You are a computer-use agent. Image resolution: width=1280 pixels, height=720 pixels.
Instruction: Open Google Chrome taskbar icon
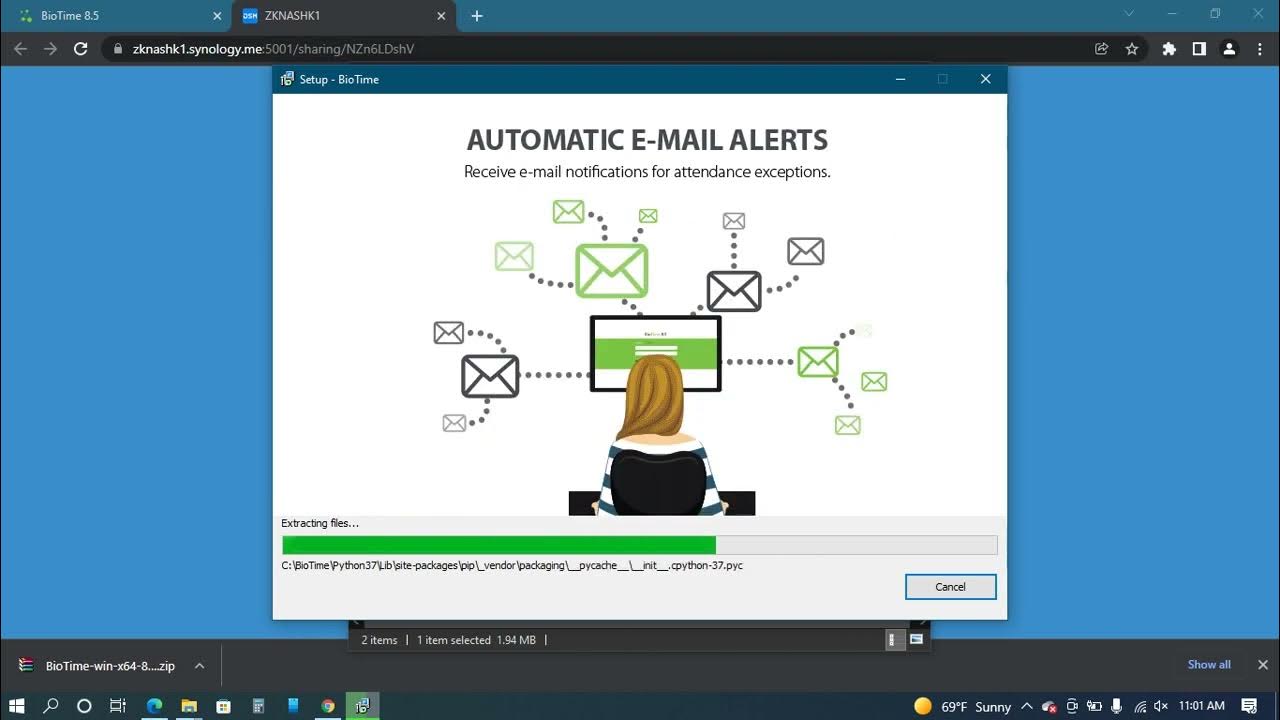(x=327, y=706)
